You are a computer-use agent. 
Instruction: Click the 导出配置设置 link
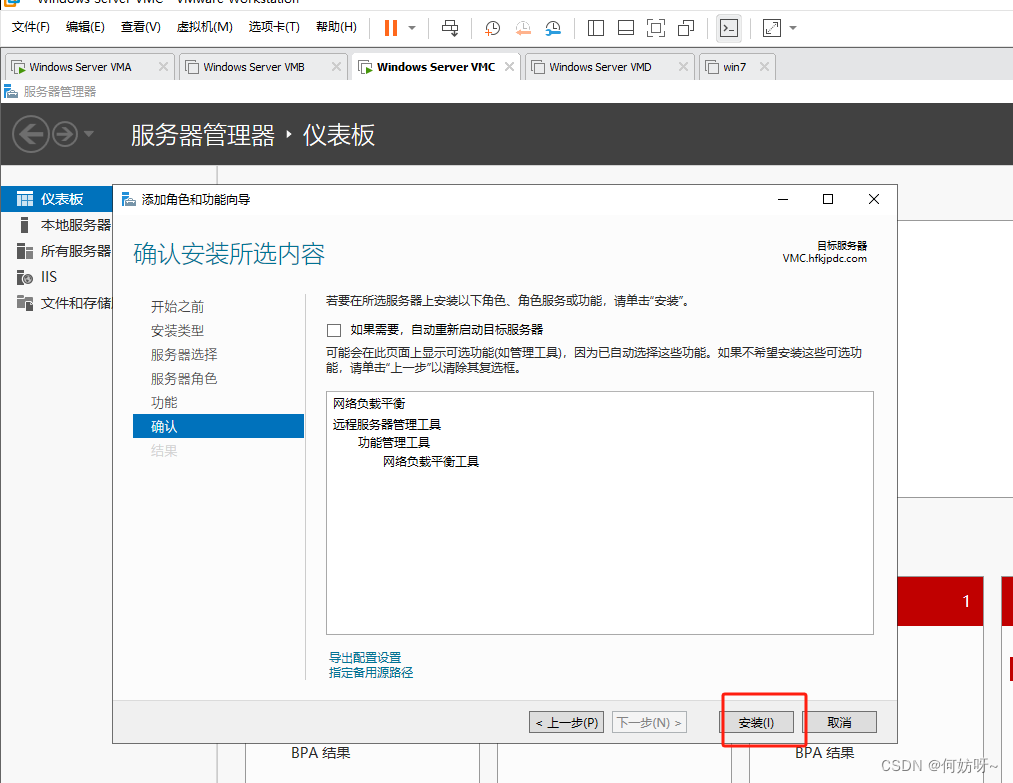coord(365,657)
